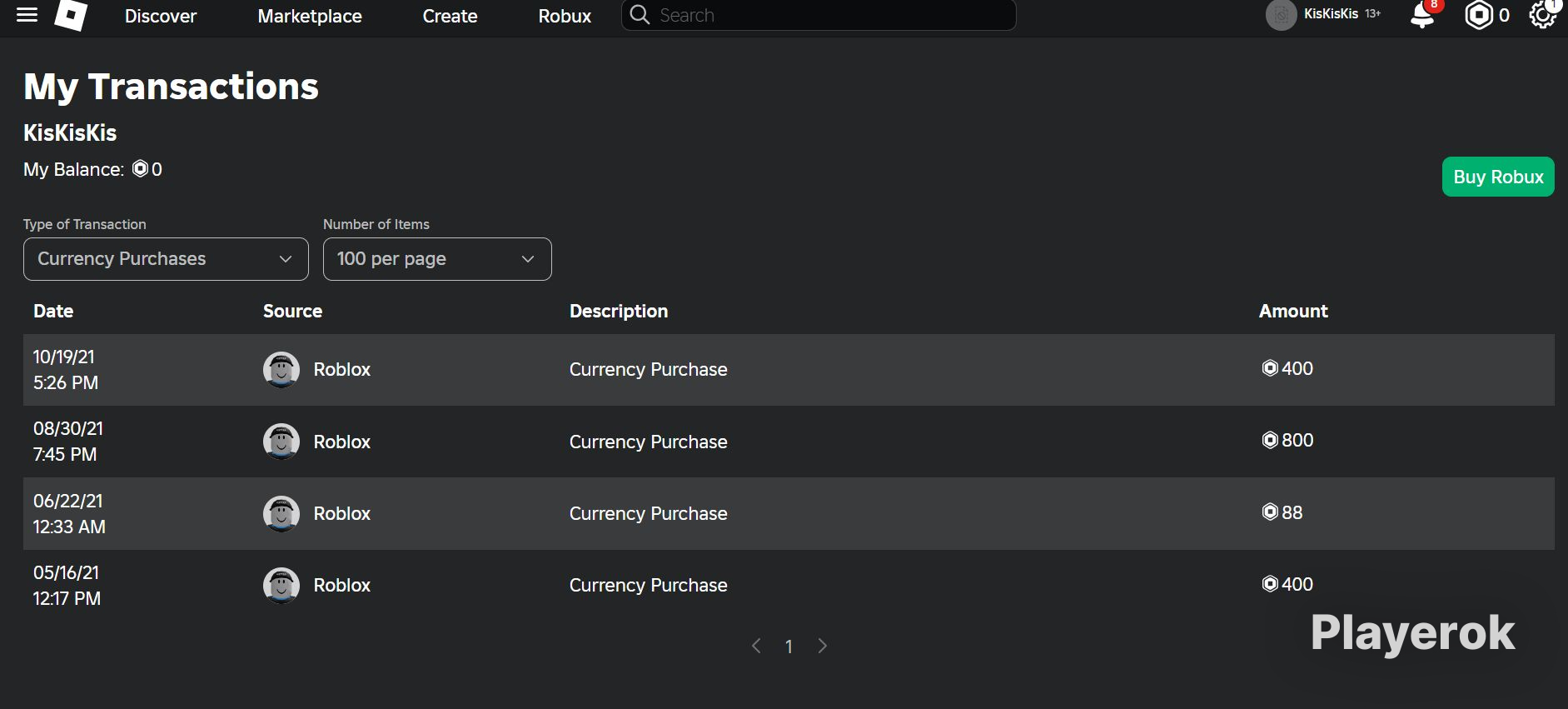Image resolution: width=1568 pixels, height=709 pixels.
Task: Go to Roblox home via logo
Action: [x=71, y=15]
